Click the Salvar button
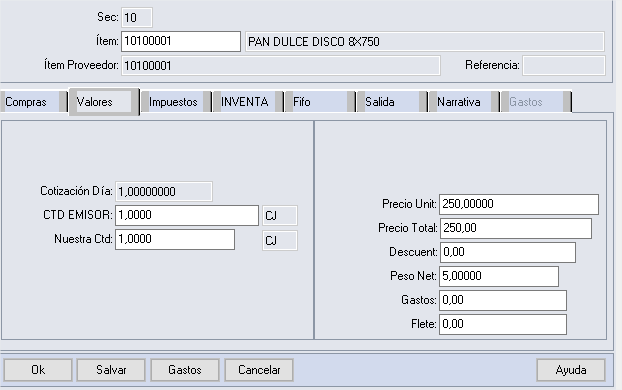 (x=111, y=370)
